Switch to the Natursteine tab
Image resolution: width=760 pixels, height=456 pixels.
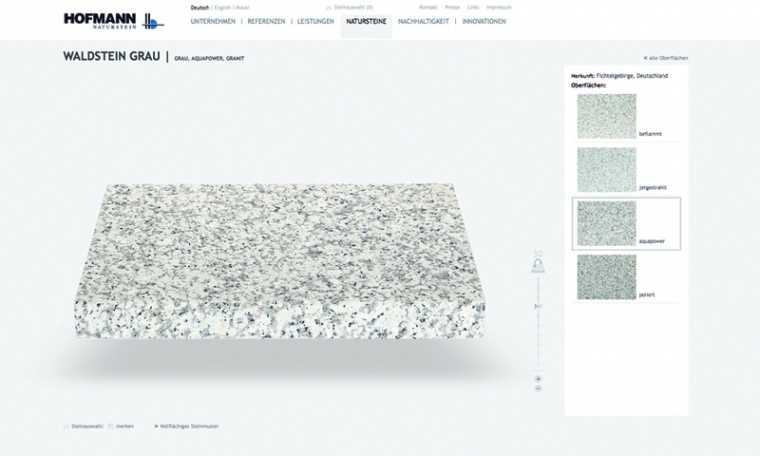[366, 21]
